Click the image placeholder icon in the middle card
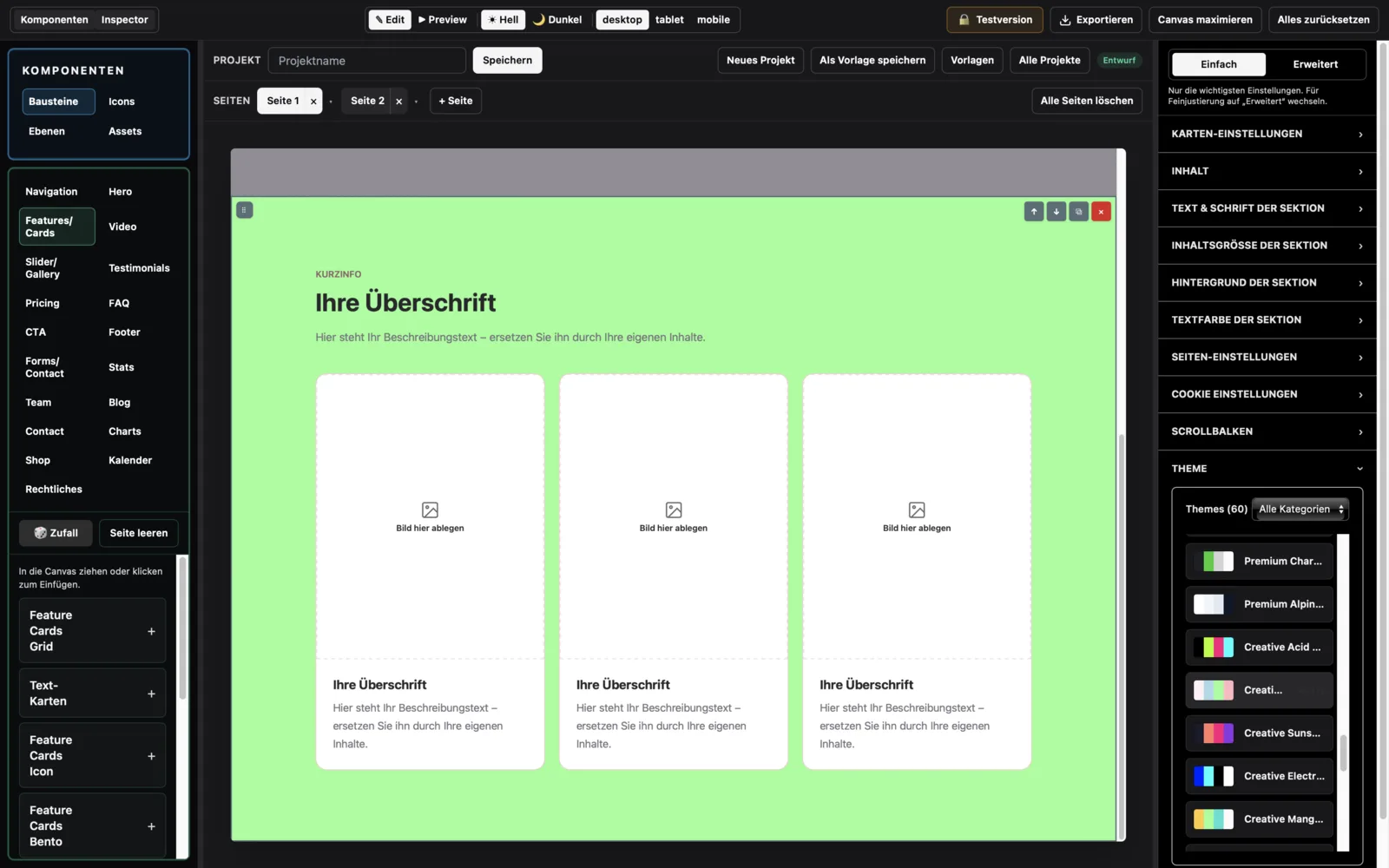1389x868 pixels. (674, 510)
